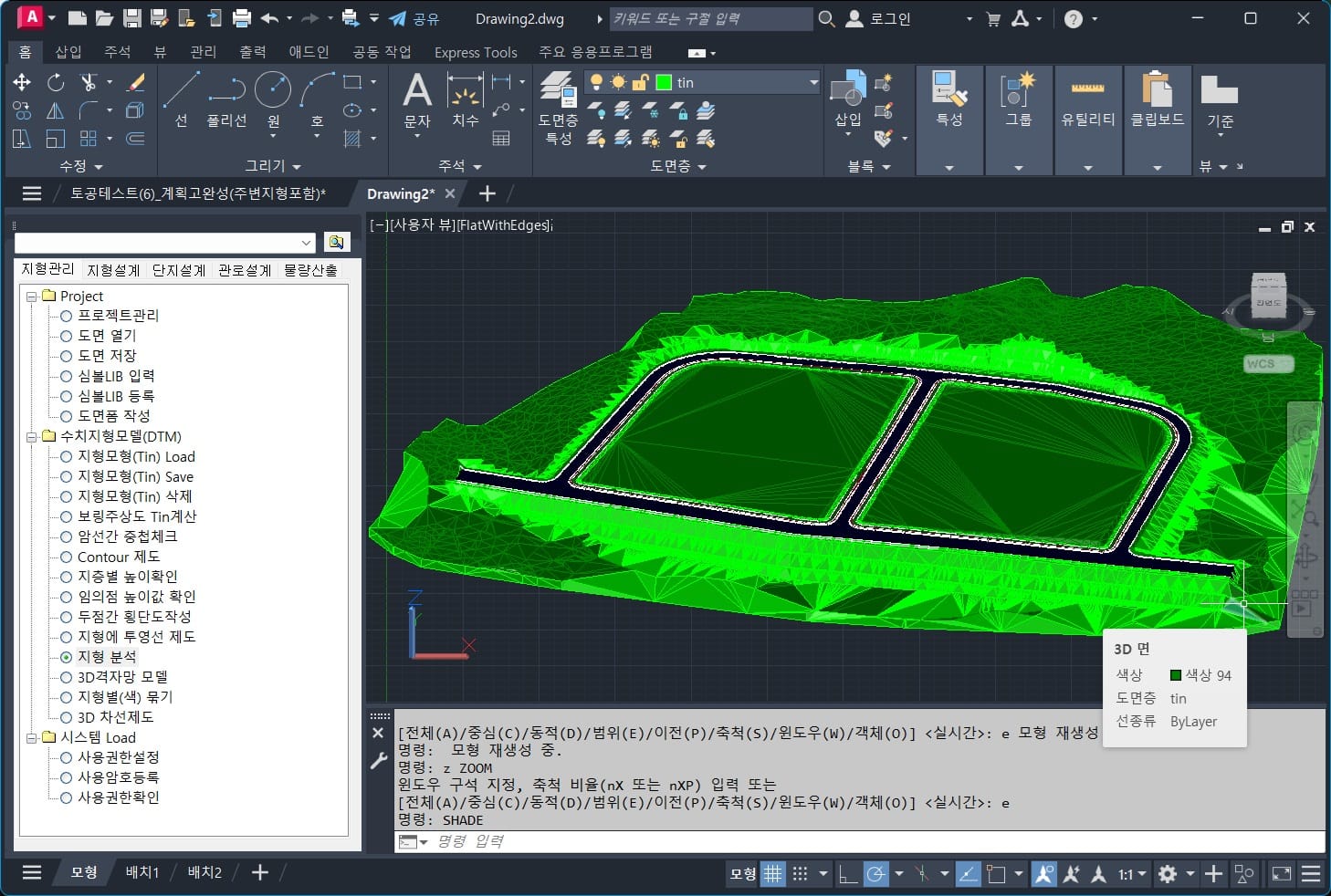
Task: Select the 지형모형(Tin) Load radio item
Action: pyautogui.click(x=127, y=456)
